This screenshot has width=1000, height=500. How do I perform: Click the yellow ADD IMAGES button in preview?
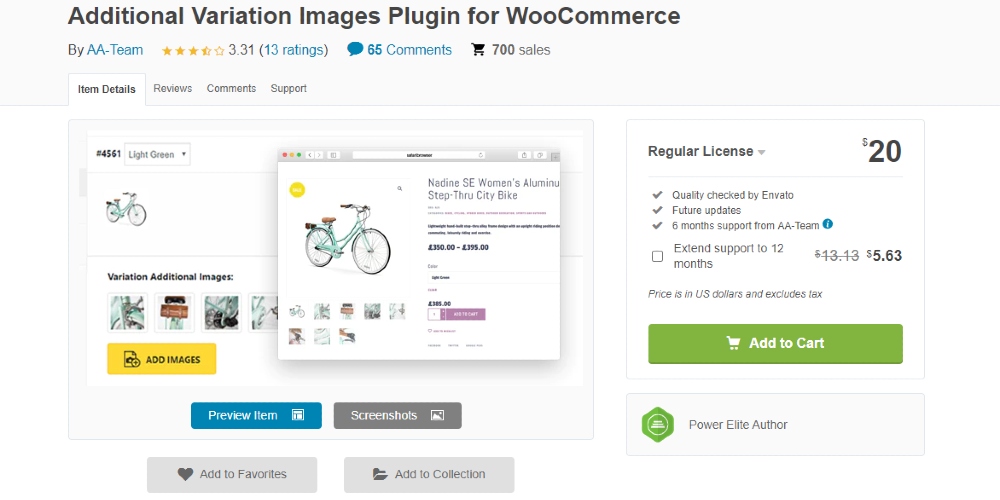coord(162,359)
